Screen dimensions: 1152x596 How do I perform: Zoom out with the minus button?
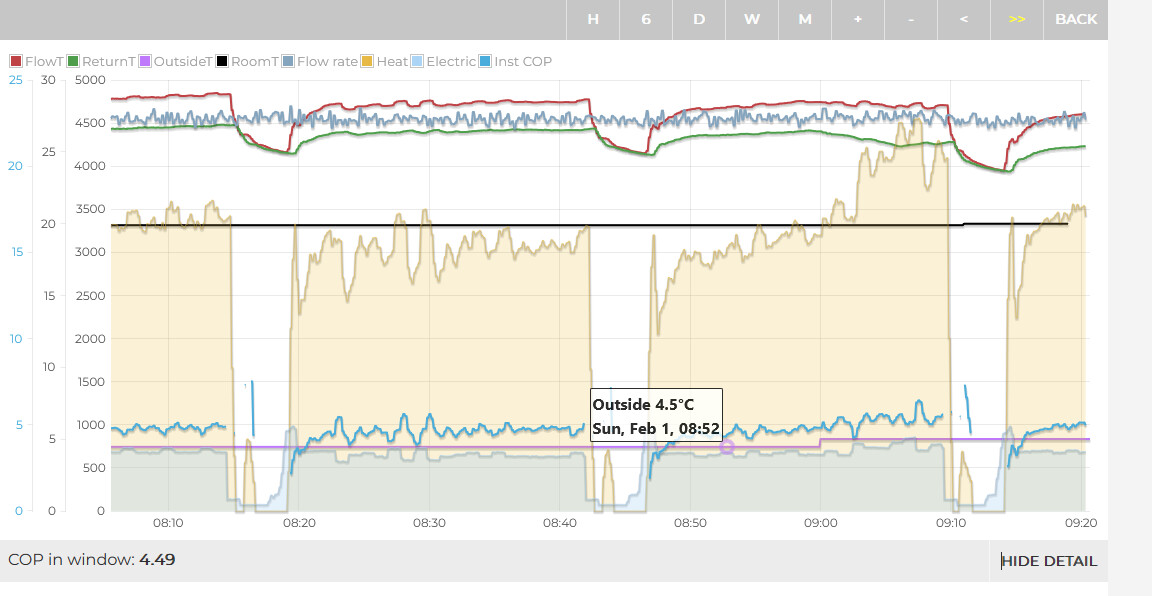[x=911, y=19]
